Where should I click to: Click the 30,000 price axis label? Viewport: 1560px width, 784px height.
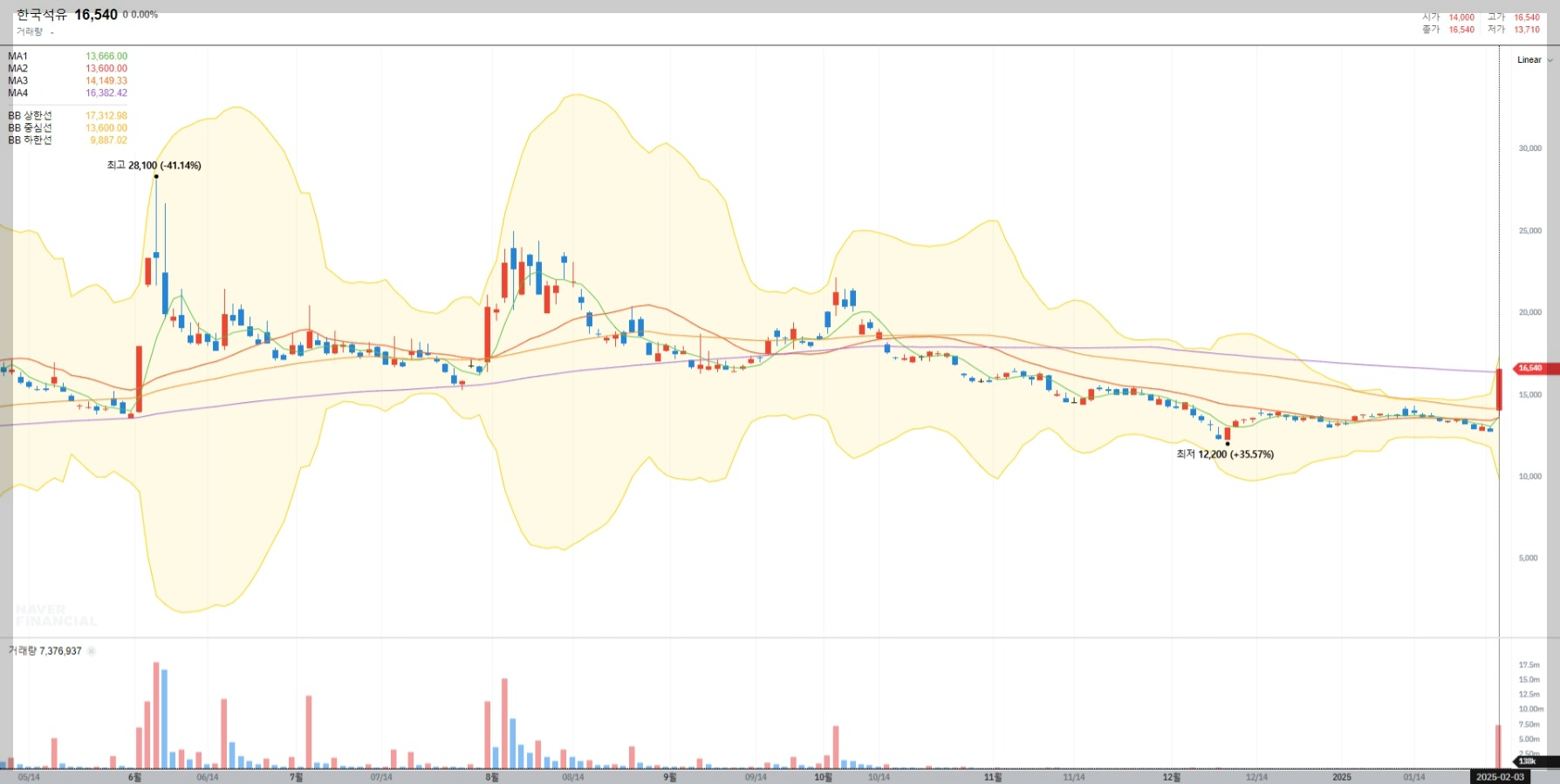[1530, 148]
